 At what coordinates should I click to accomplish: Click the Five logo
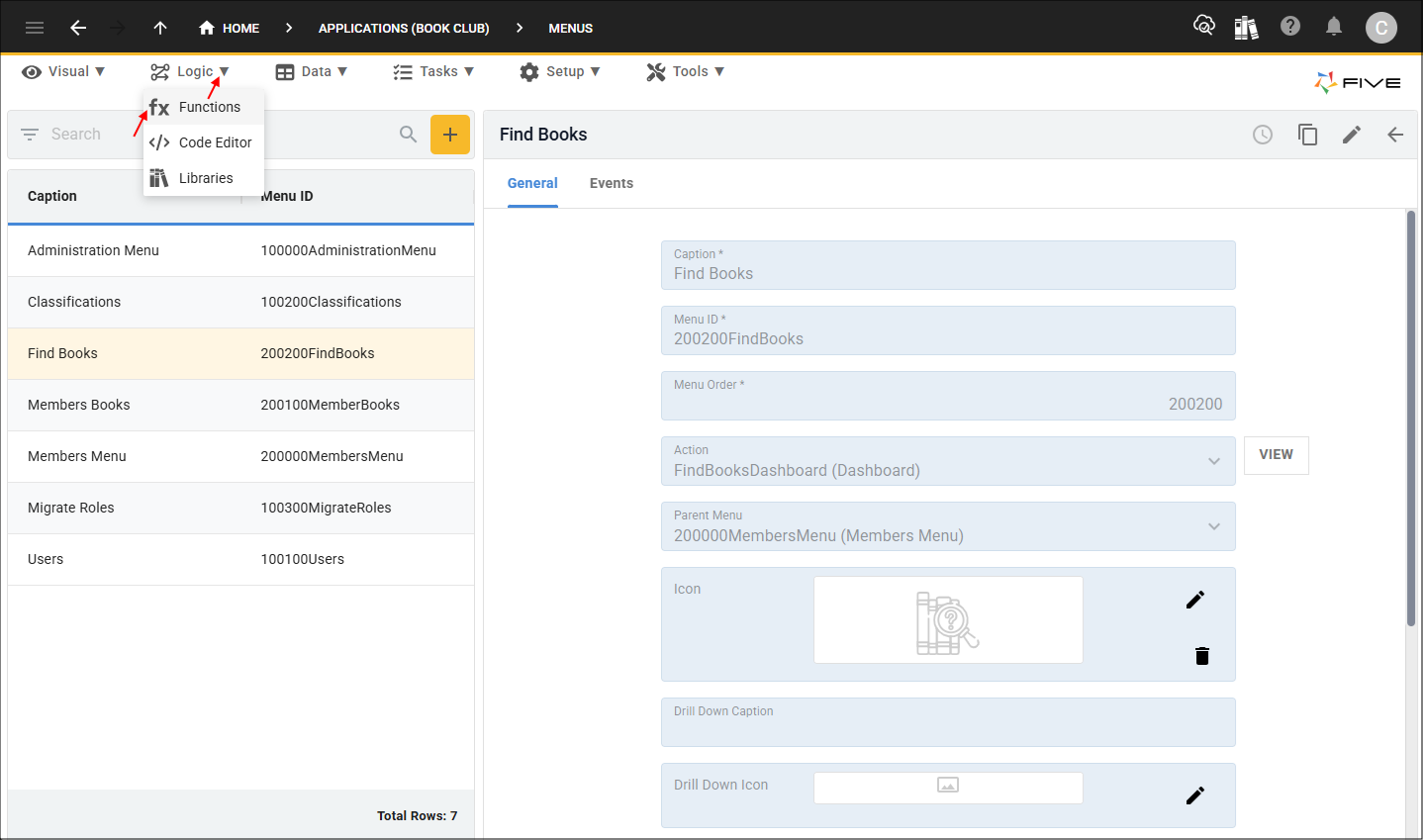tap(1358, 83)
